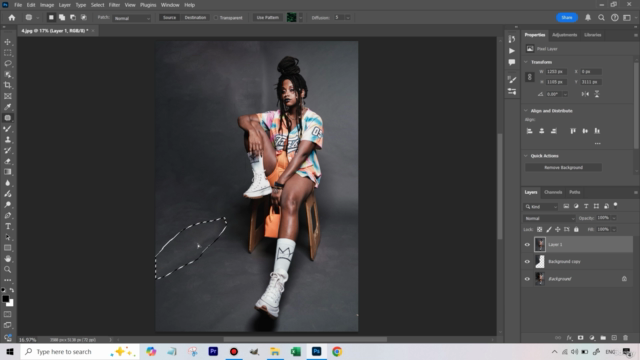Click the pattern preview swatch

[x=291, y=18]
